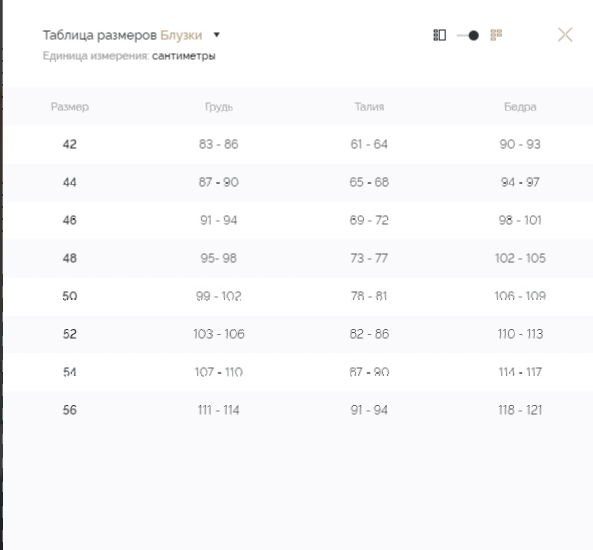Close the size table with X
Screen dimensions: 593x550
point(565,35)
